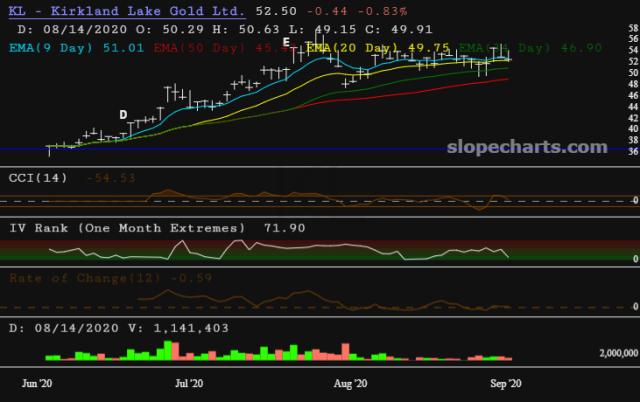Click the Jun '20 date axis label
The width and height of the screenshot is (640, 402).
40,383
